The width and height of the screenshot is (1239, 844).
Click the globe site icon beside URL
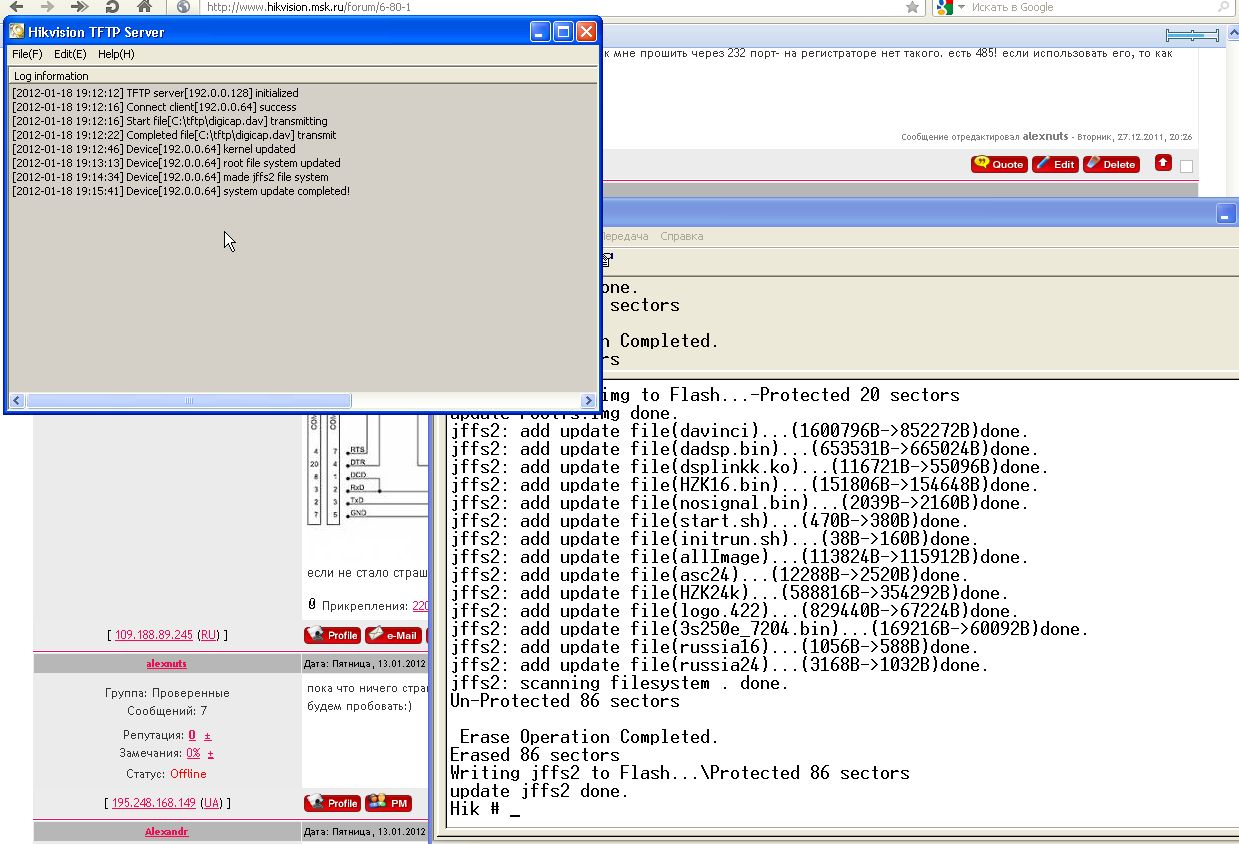point(183,7)
